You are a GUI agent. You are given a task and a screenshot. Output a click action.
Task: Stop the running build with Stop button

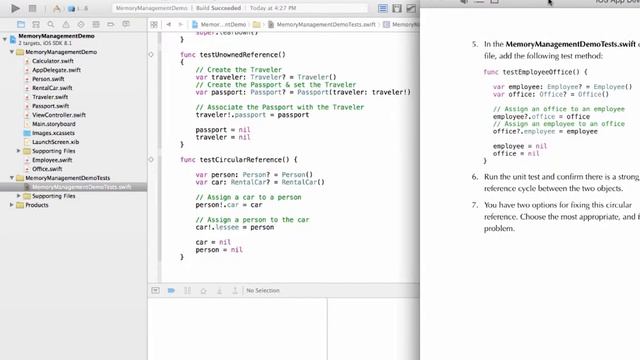click(x=33, y=8)
